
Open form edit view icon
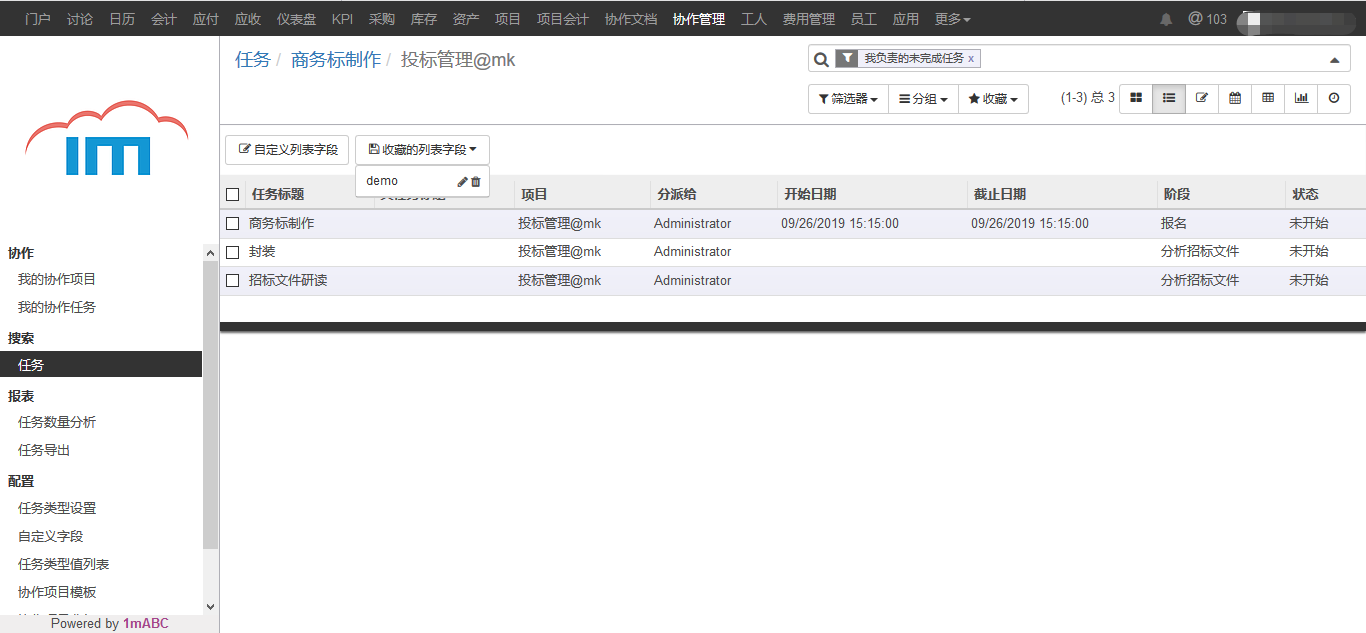click(1202, 98)
